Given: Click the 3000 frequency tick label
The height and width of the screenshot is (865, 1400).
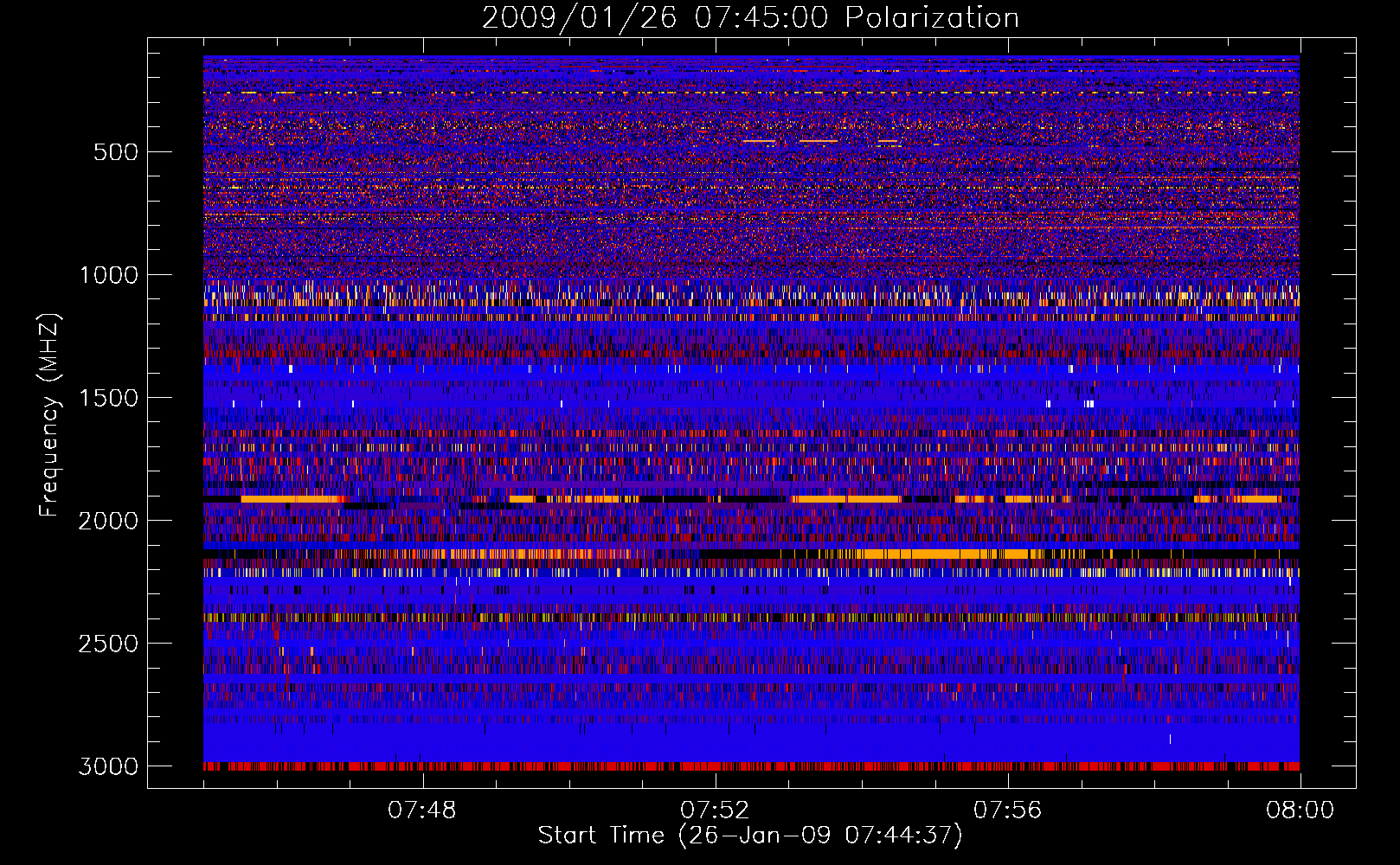Looking at the screenshot, I should (x=108, y=766).
